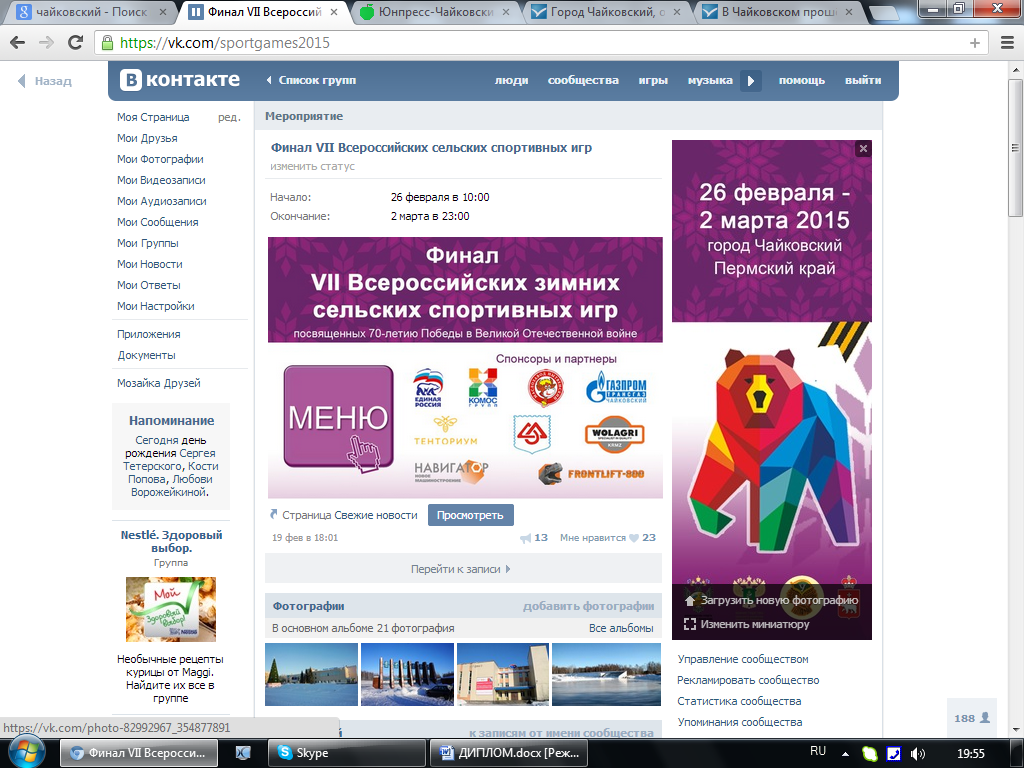Viewport: 1024px width, 768px height.
Task: Open люди in the header
Action: click(511, 80)
